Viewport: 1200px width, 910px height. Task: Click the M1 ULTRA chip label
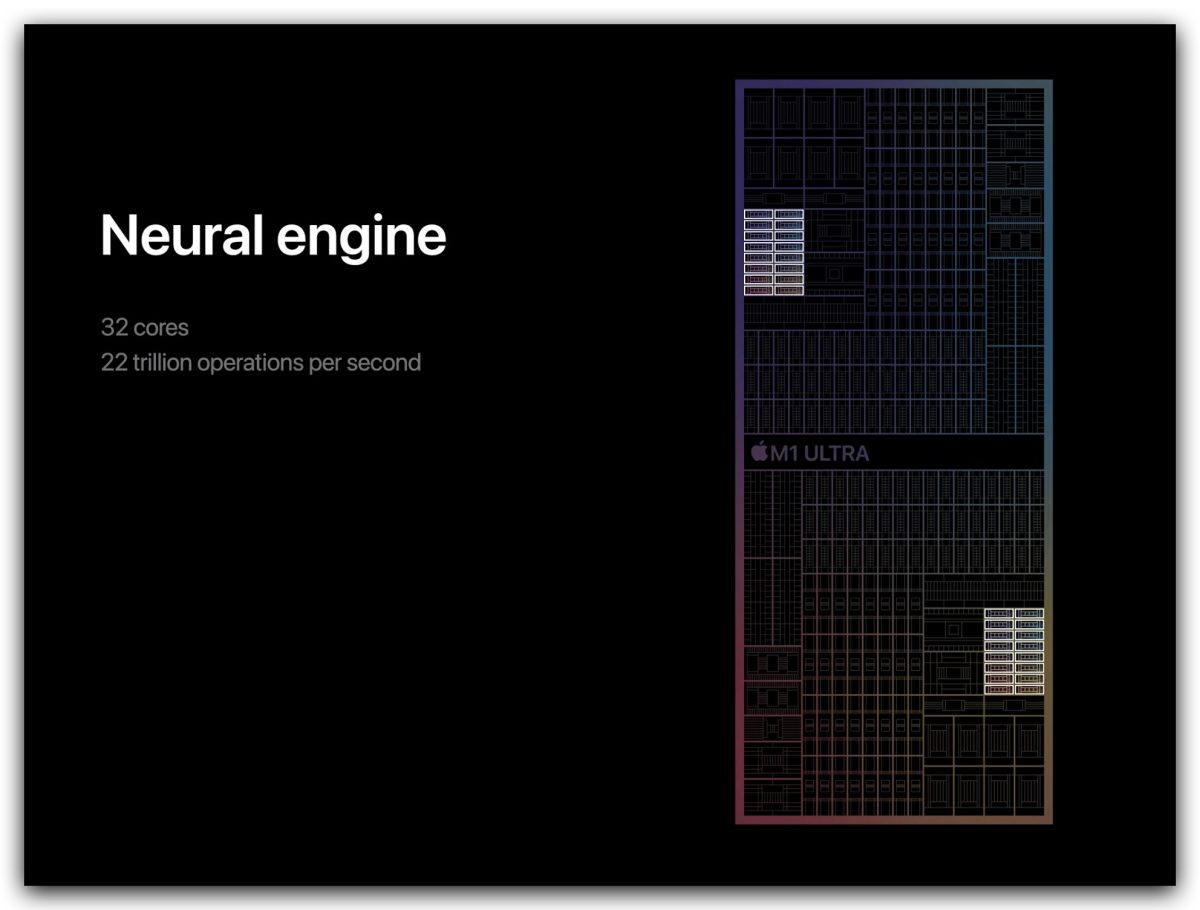tap(810, 453)
